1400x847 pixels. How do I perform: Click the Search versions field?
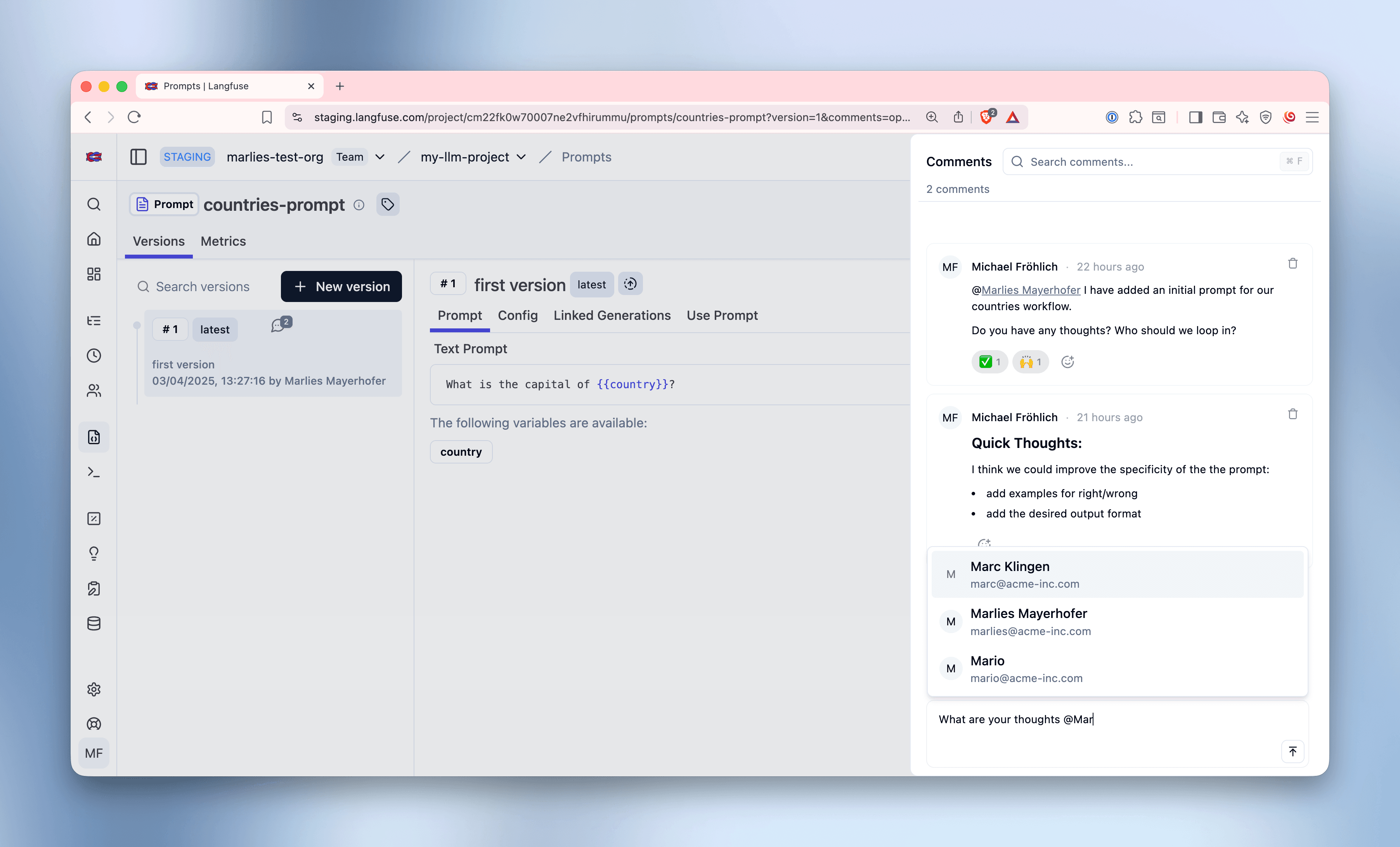tap(203, 286)
